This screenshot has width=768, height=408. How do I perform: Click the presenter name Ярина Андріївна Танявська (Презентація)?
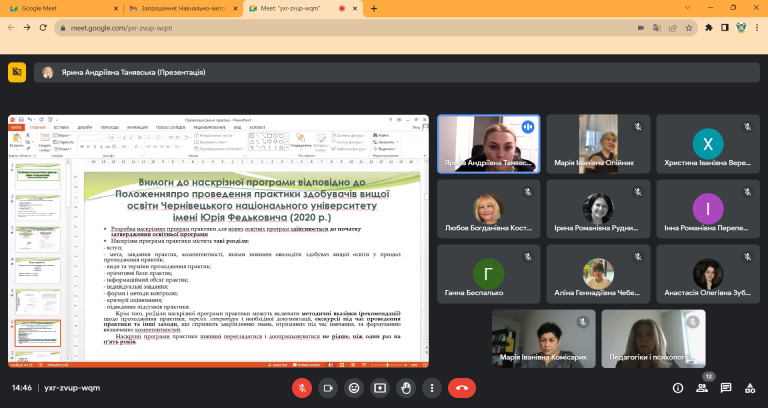133,72
